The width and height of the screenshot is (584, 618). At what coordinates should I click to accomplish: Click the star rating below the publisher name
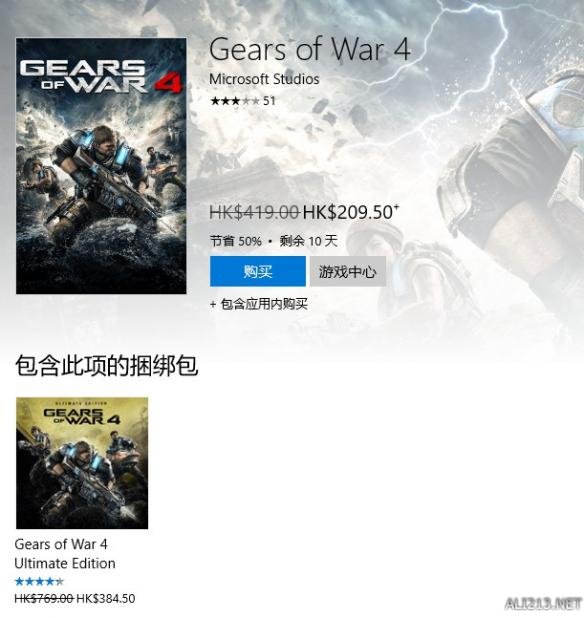pyautogui.click(x=235, y=101)
